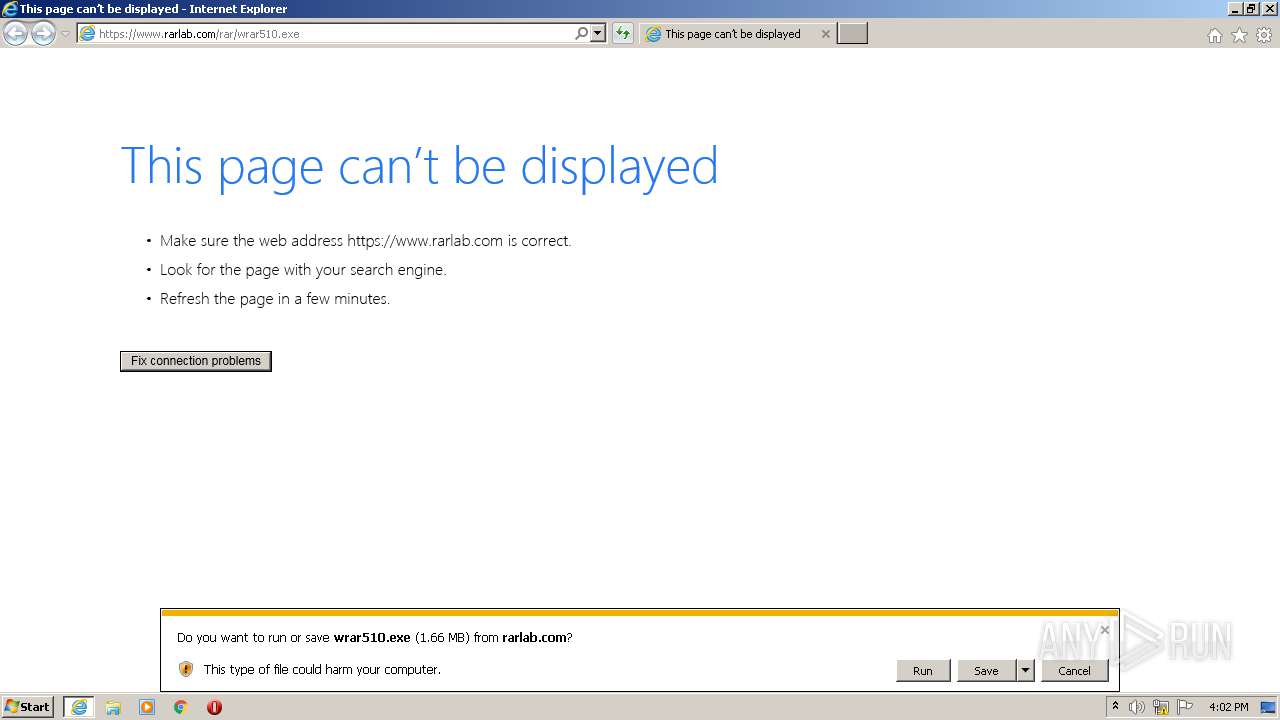Cancel the wrar510.exe download

tap(1075, 671)
